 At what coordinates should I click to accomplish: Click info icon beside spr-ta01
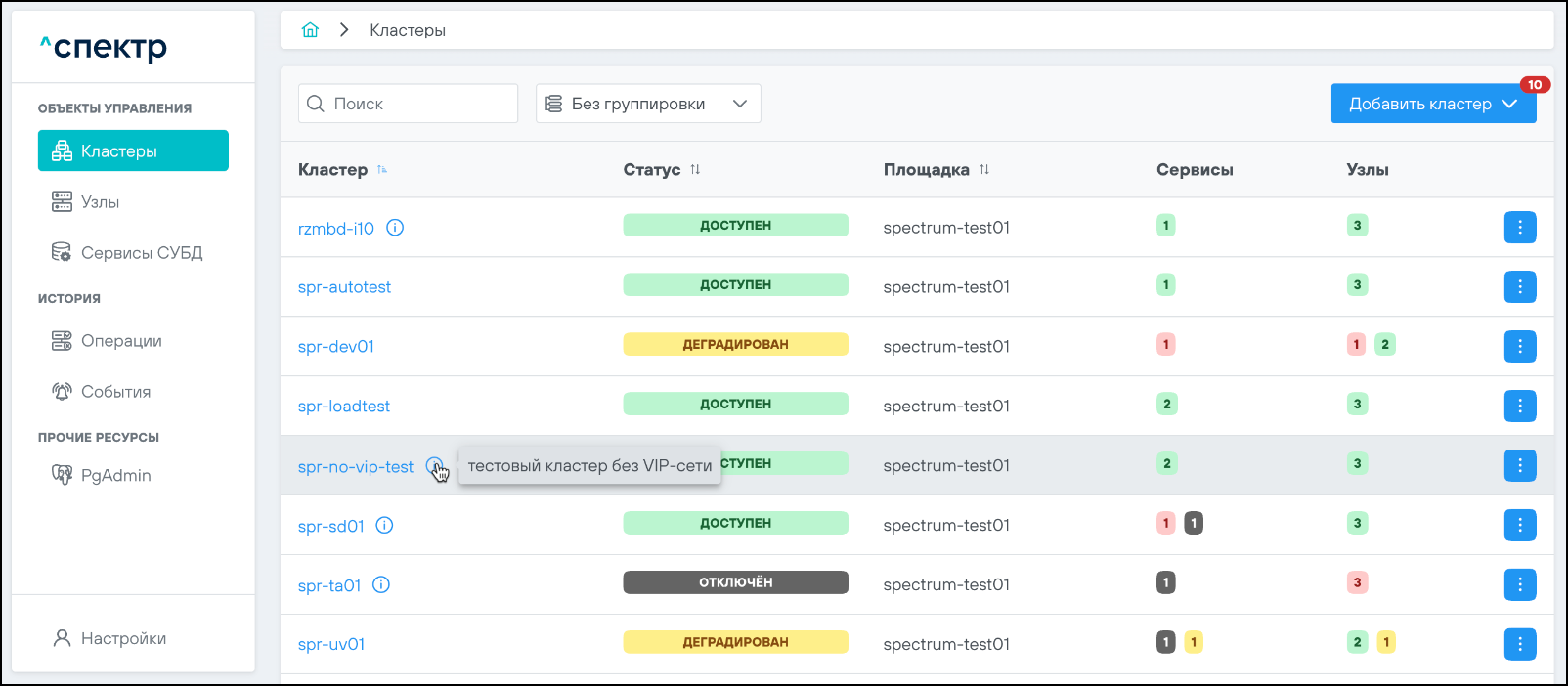pyautogui.click(x=381, y=585)
